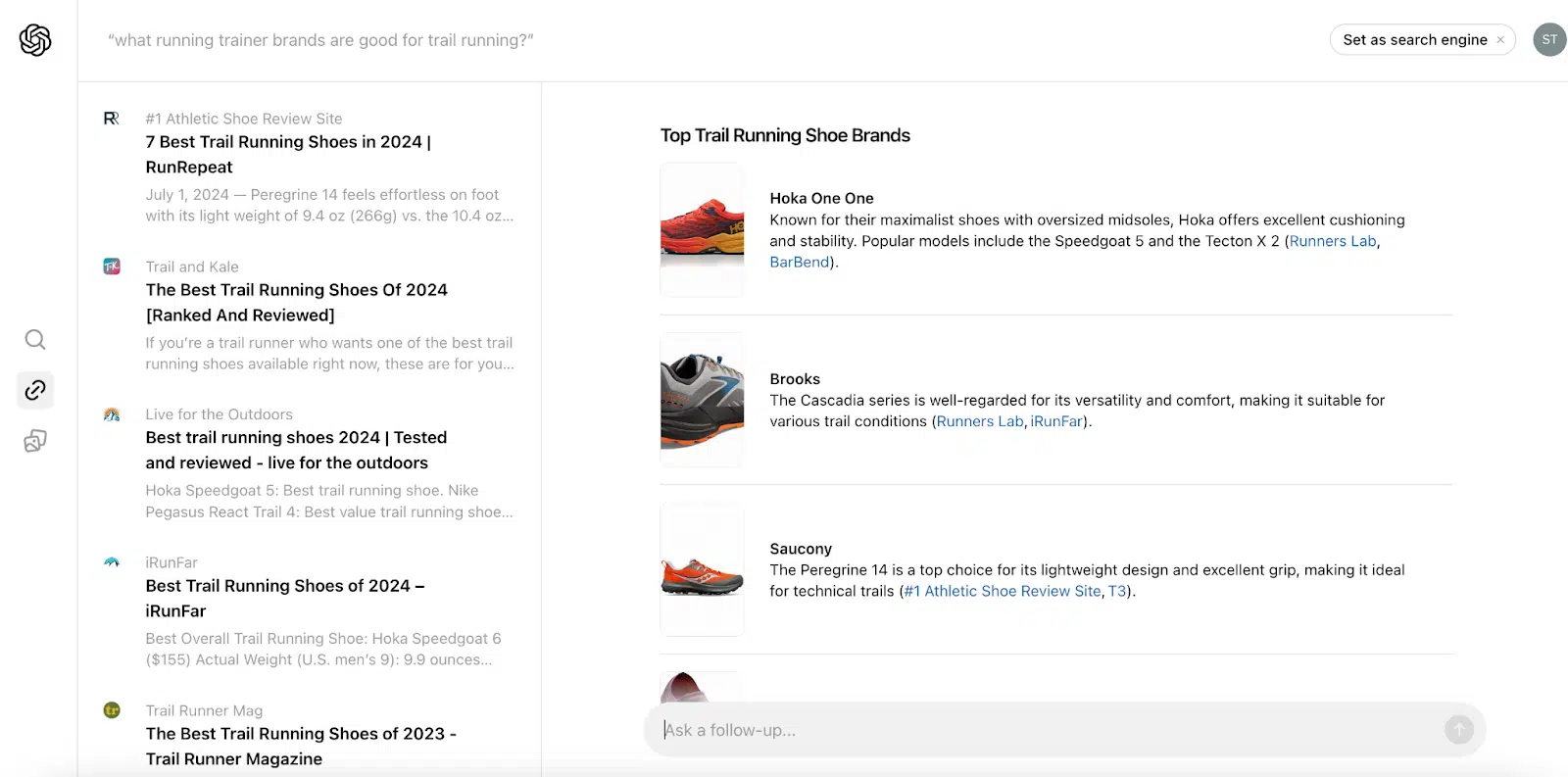Click 'Trail and Kale' source label
1568x777 pixels.
[x=192, y=267]
